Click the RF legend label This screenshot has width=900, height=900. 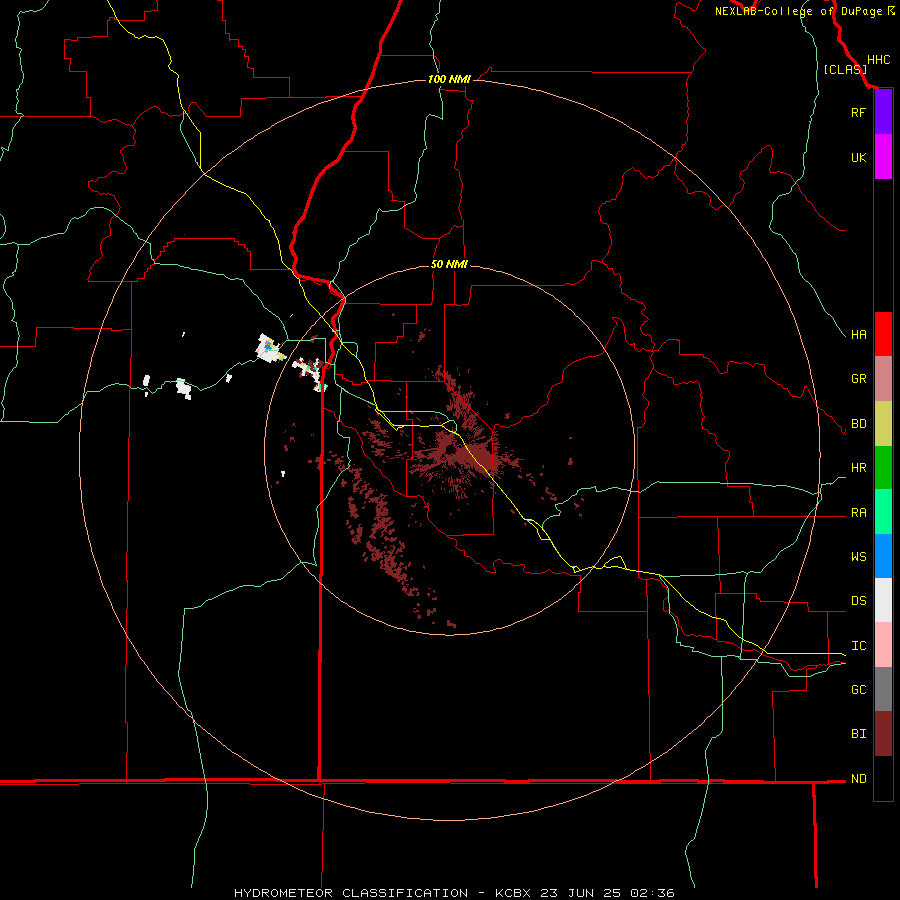858,112
